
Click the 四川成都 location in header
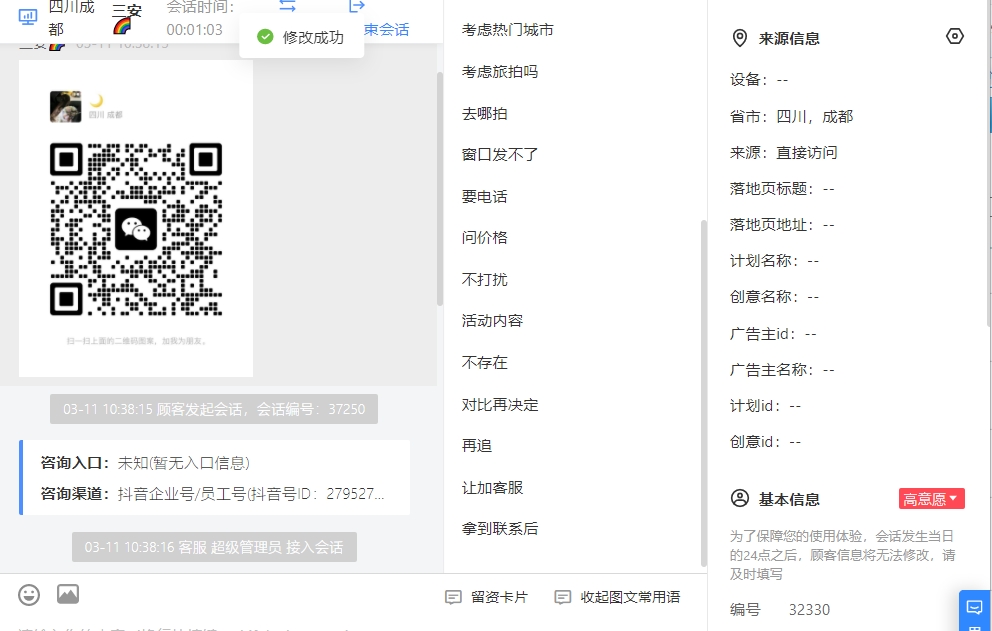point(71,18)
